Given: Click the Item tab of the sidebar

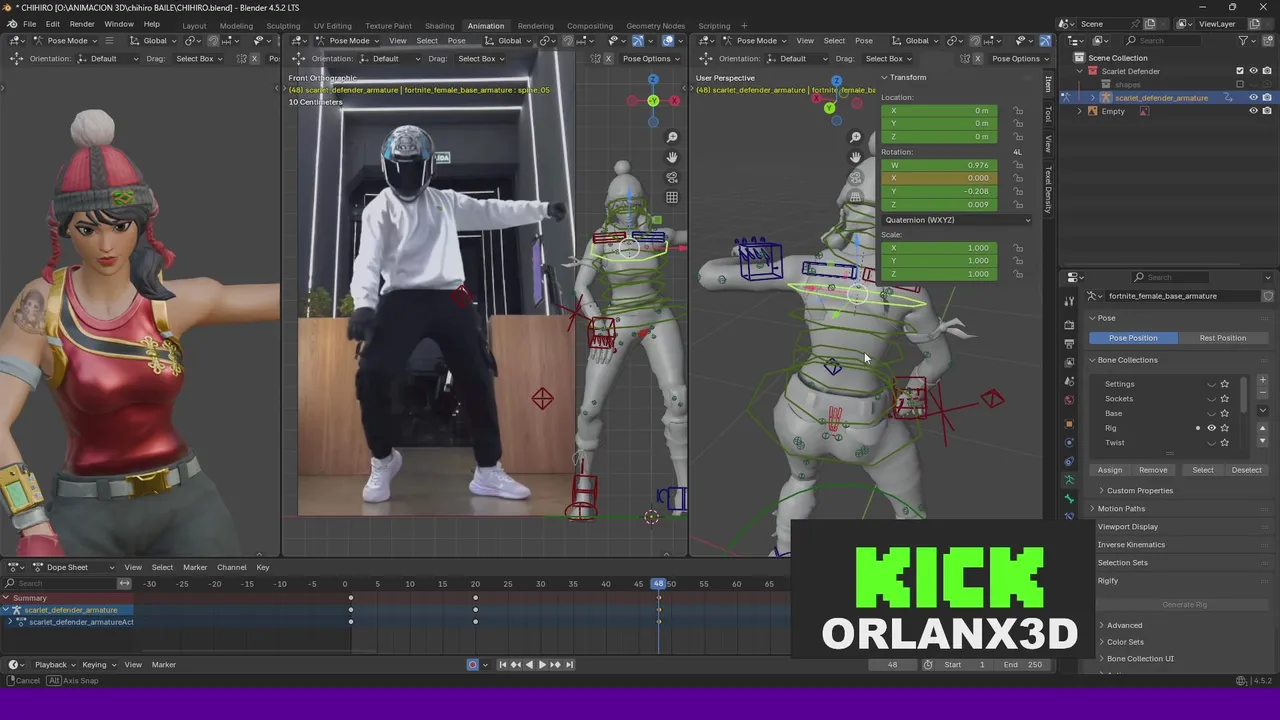Looking at the screenshot, I should [1048, 84].
